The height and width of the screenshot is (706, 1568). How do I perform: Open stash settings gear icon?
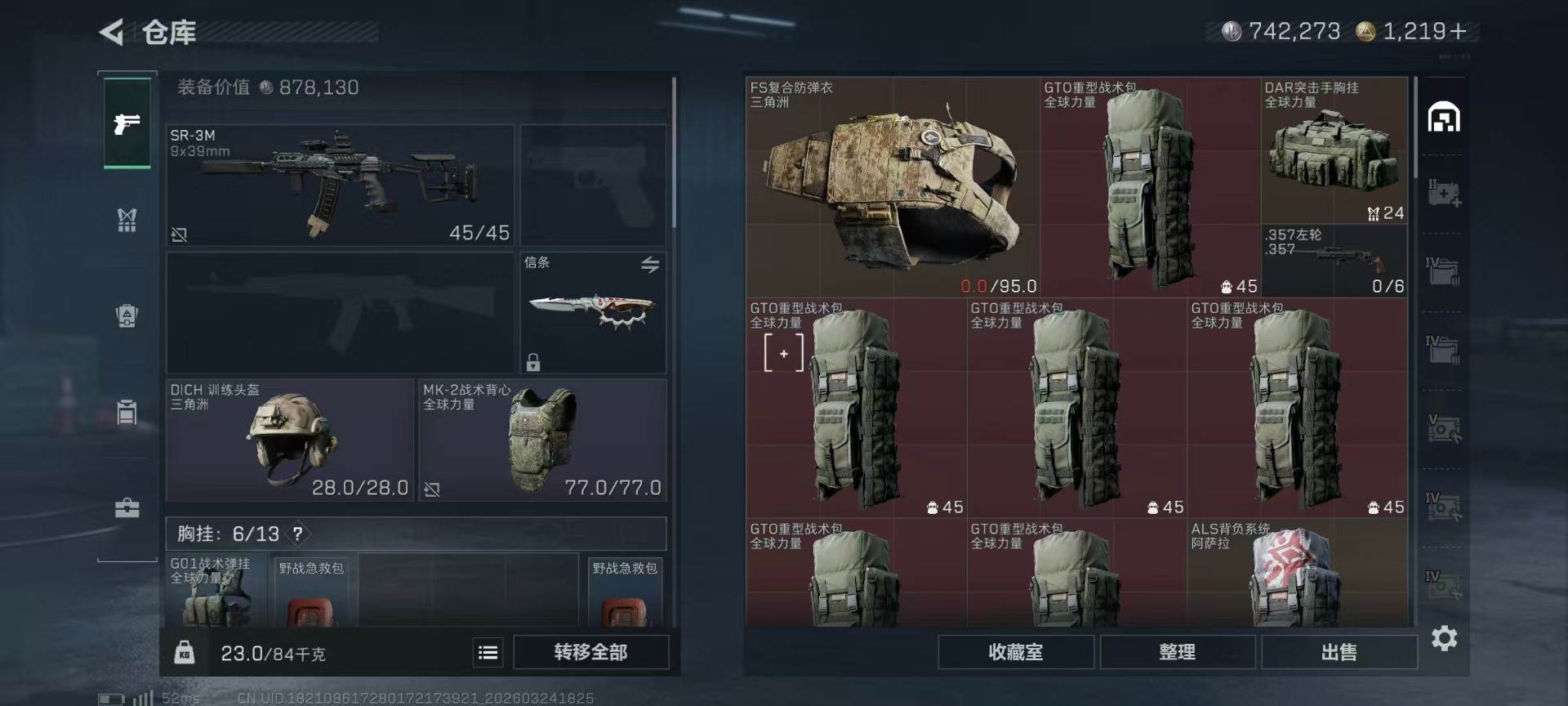point(1444,638)
